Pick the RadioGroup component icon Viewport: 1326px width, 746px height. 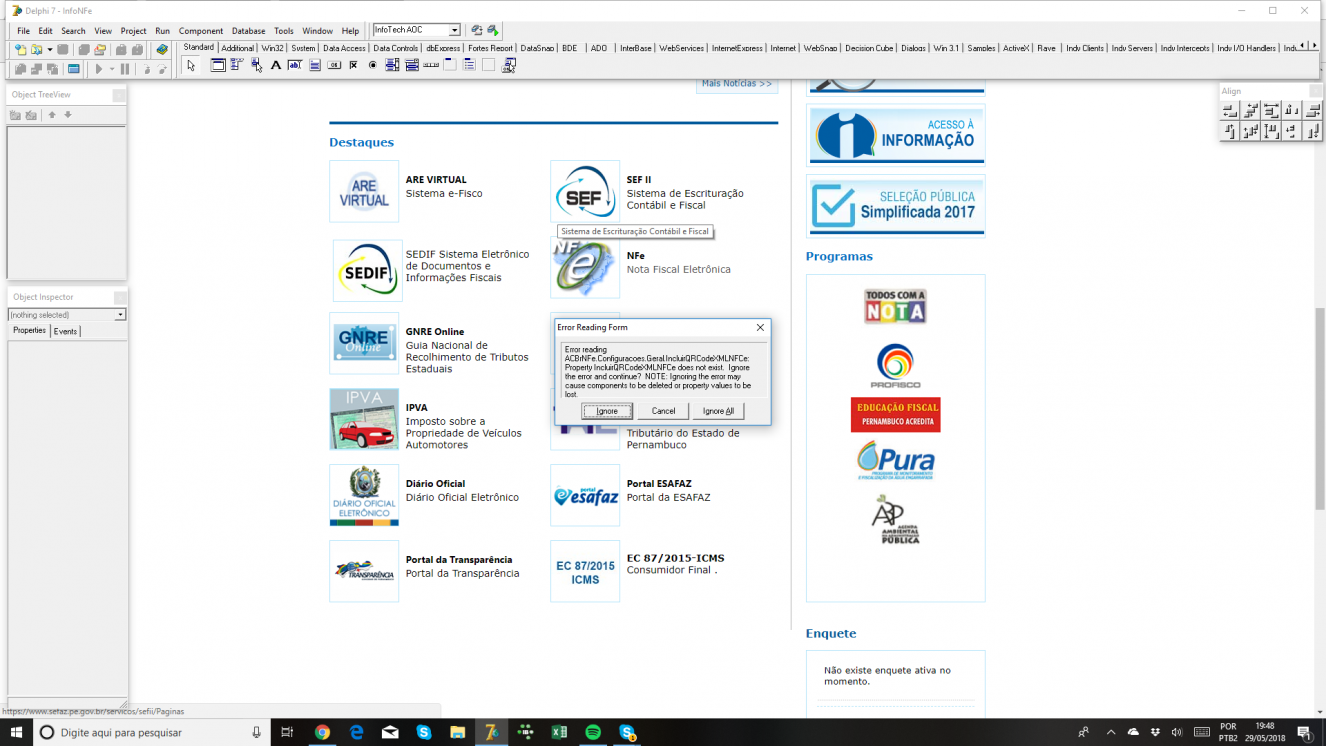pos(469,66)
